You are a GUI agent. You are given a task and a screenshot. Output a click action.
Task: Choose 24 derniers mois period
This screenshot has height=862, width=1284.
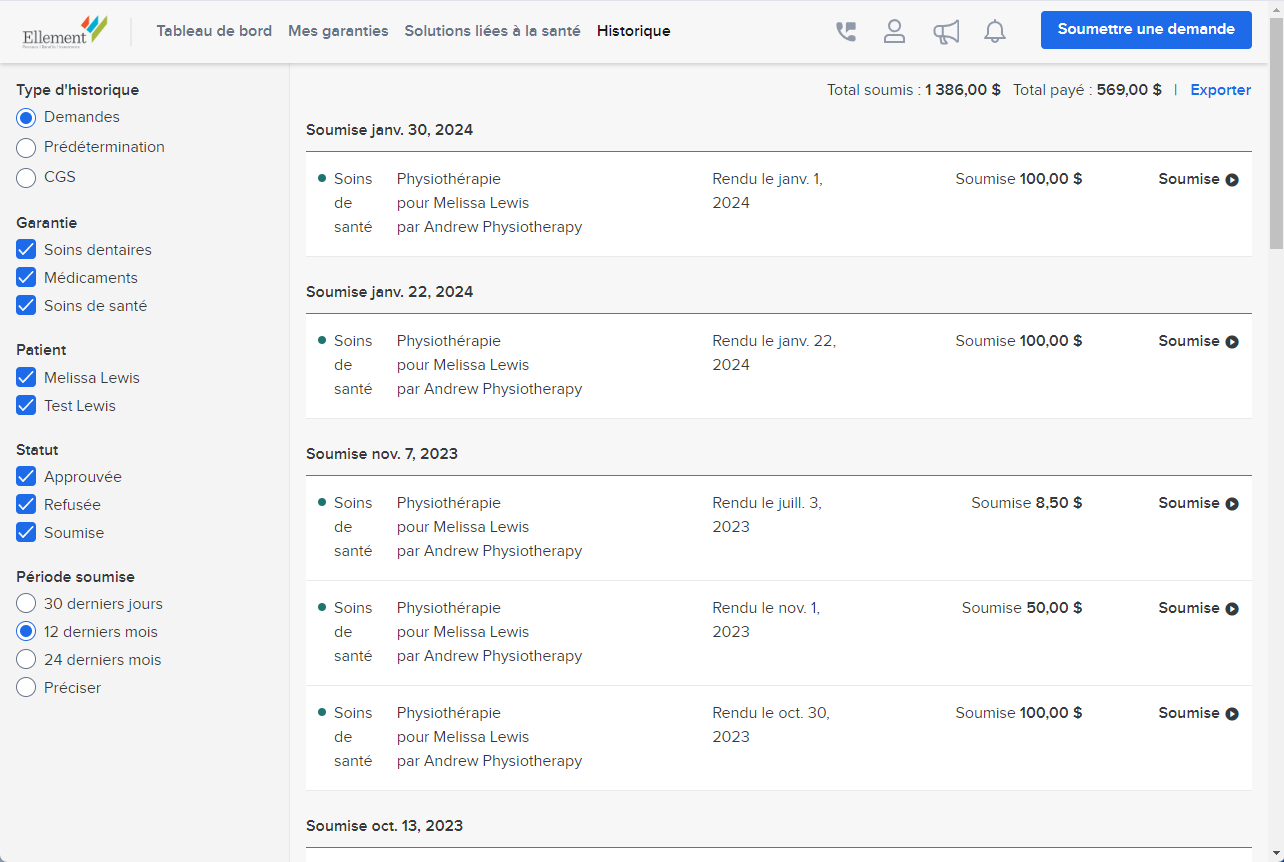tap(26, 660)
